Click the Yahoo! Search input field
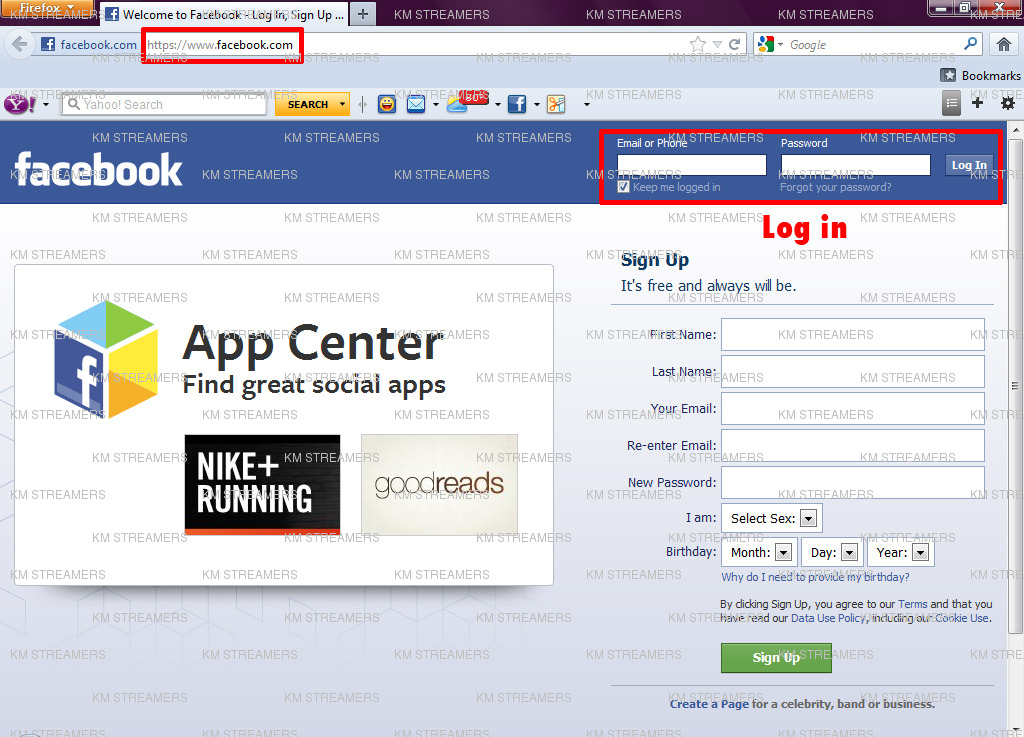This screenshot has width=1024, height=737. [x=164, y=104]
